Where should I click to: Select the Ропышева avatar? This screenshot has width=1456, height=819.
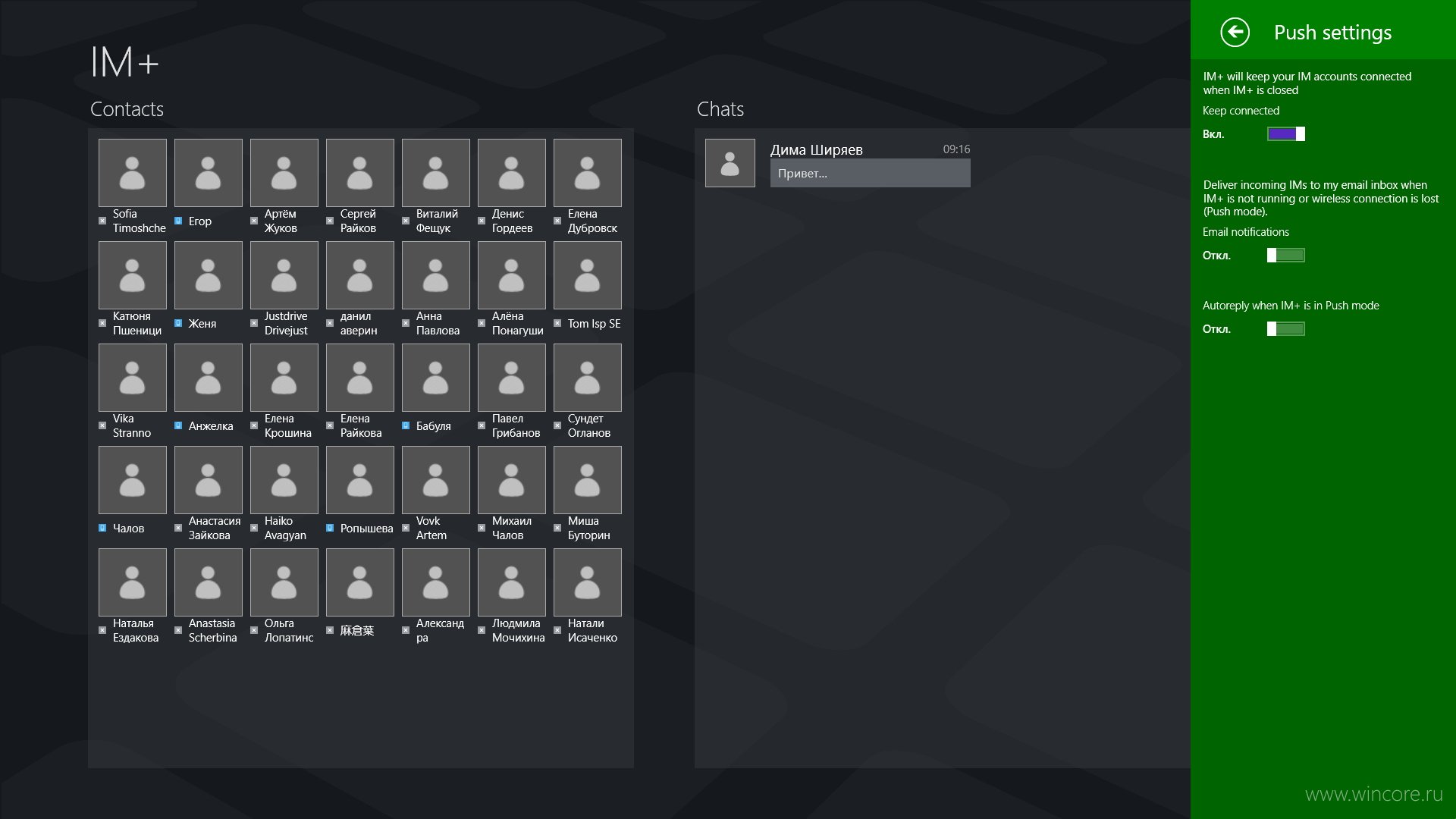[360, 480]
